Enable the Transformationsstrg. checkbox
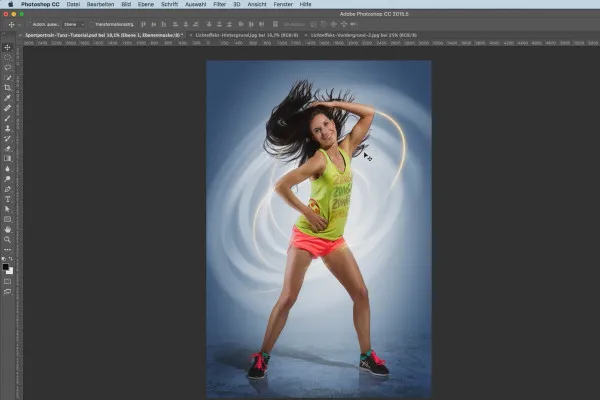The width and height of the screenshot is (600, 400). tap(91, 24)
